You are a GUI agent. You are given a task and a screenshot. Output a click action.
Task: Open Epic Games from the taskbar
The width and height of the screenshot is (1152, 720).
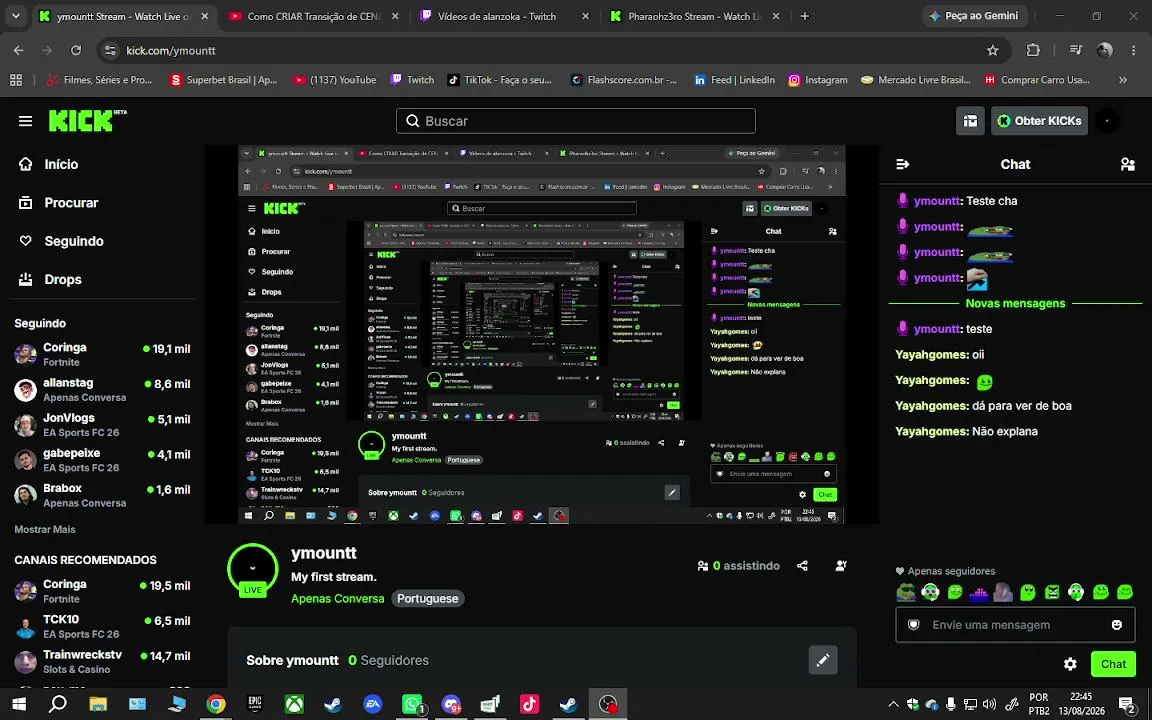[x=255, y=705]
